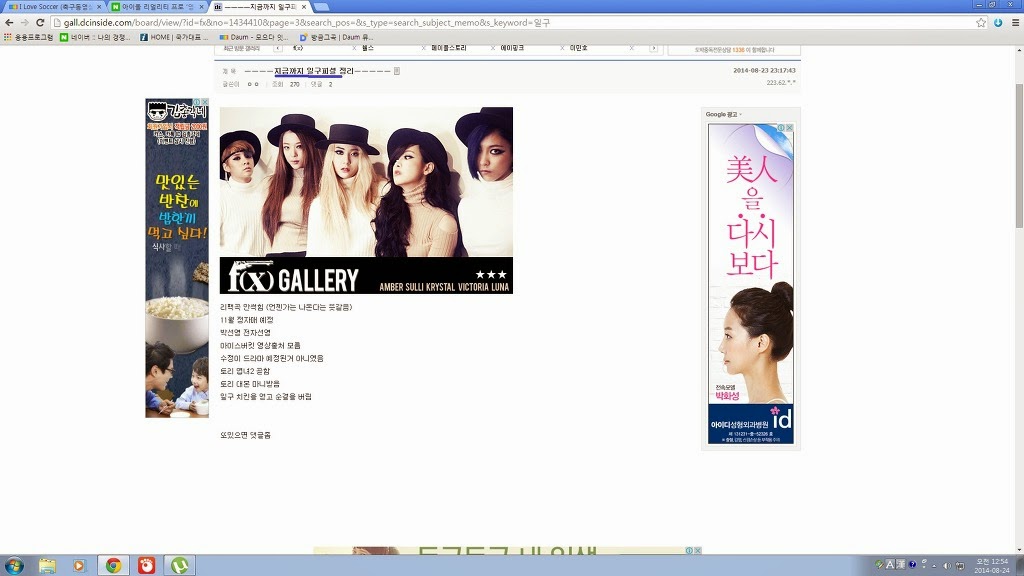
Task: Close the dcinside 지금까지 tab
Action: coord(304,7)
